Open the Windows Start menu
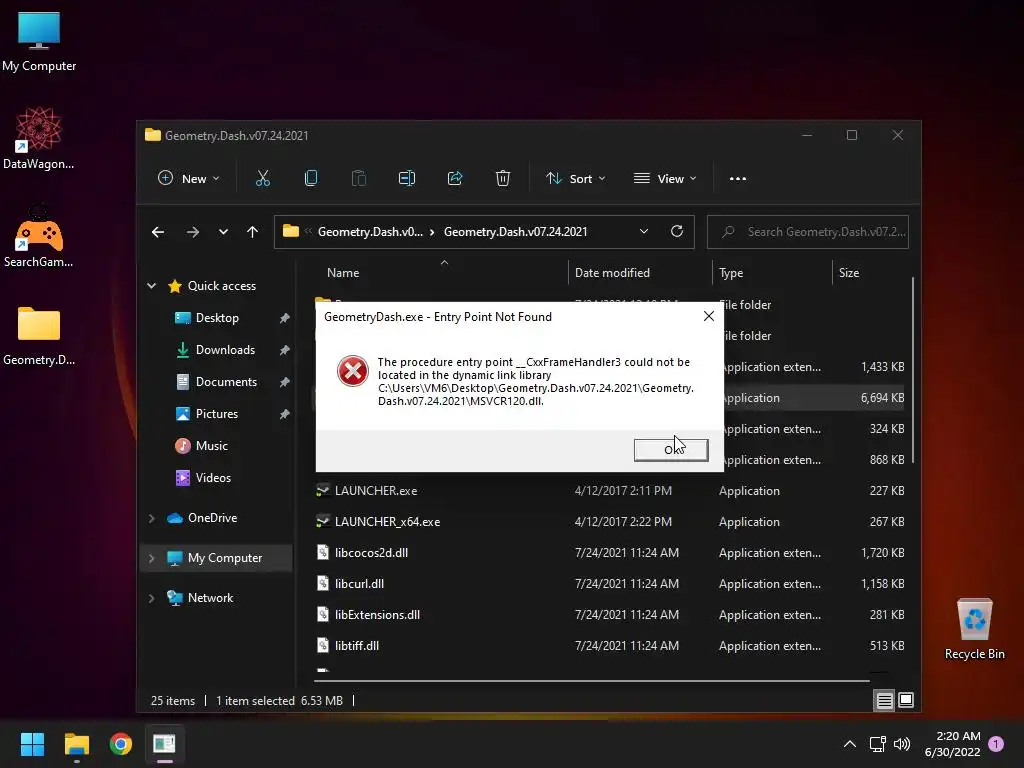 32,744
